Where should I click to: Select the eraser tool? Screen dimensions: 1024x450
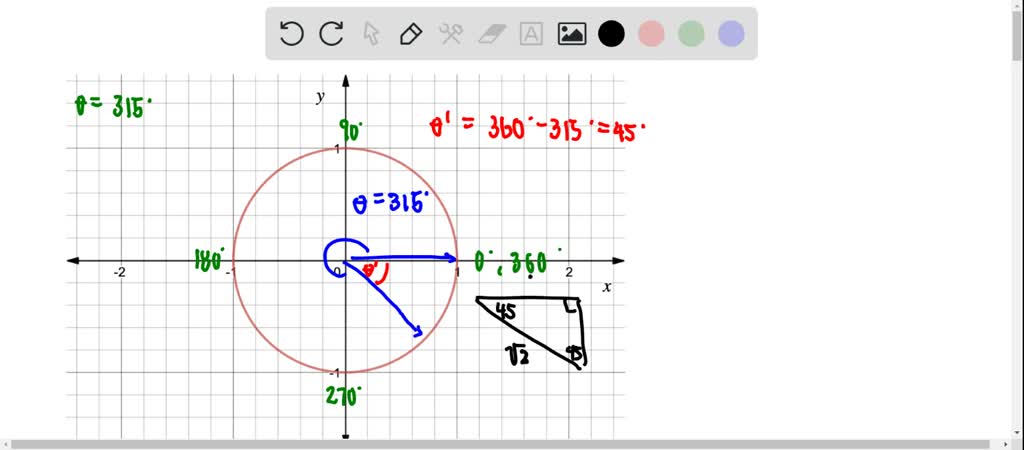point(491,33)
